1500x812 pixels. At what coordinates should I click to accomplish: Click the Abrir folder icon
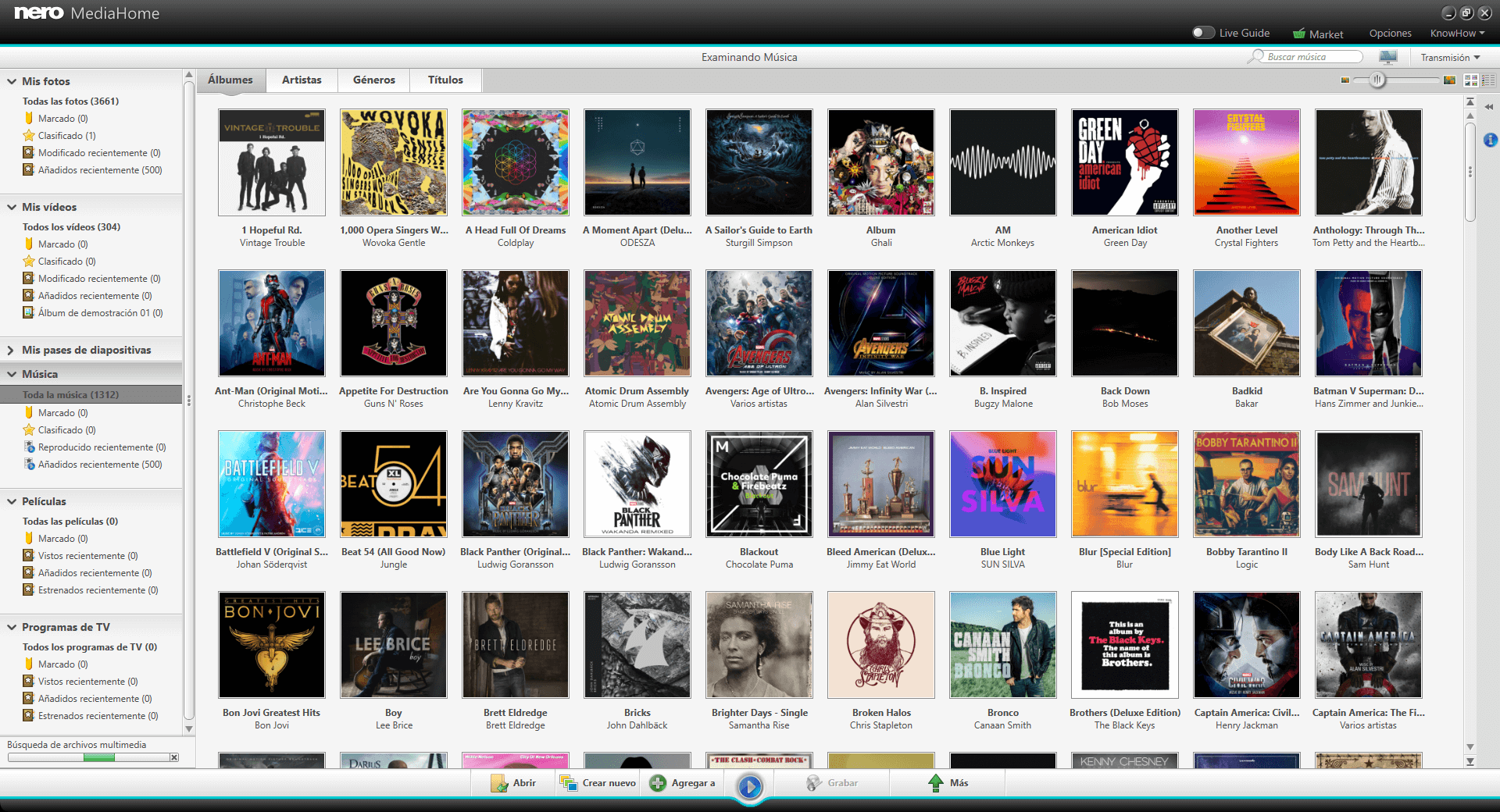pyautogui.click(x=499, y=783)
